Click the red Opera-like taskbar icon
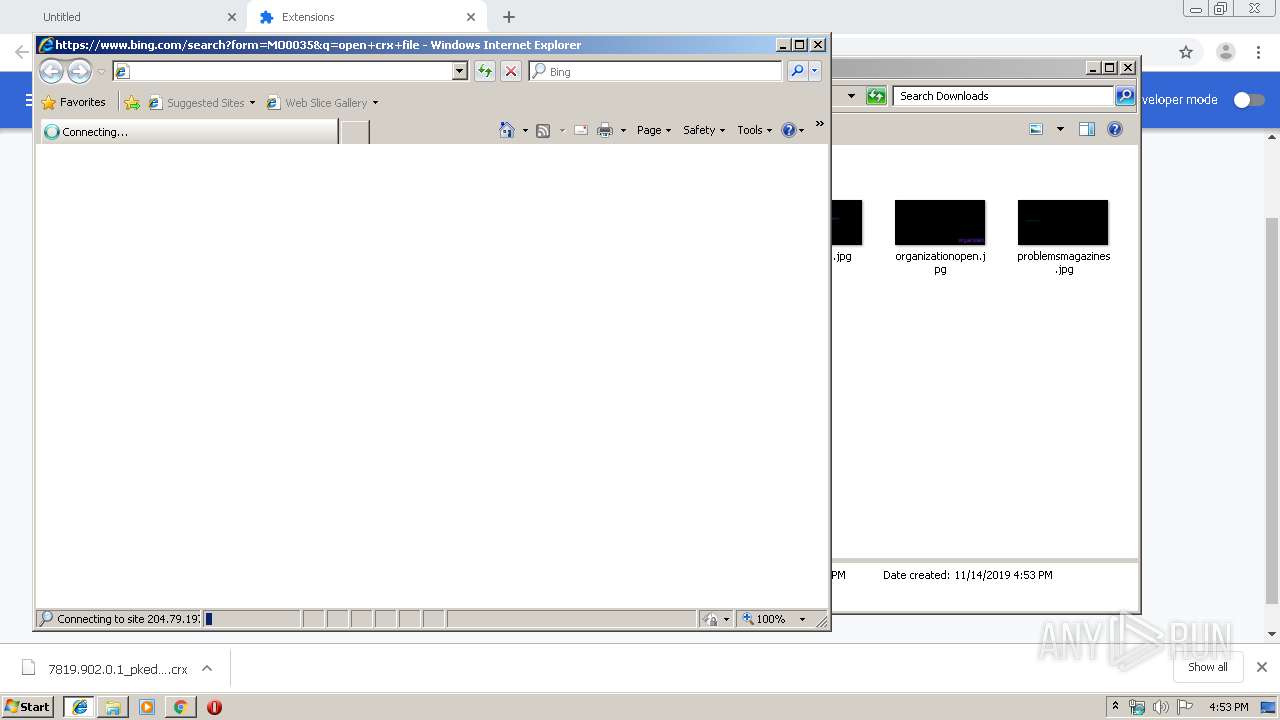The width and height of the screenshot is (1280, 720). pyautogui.click(x=214, y=707)
